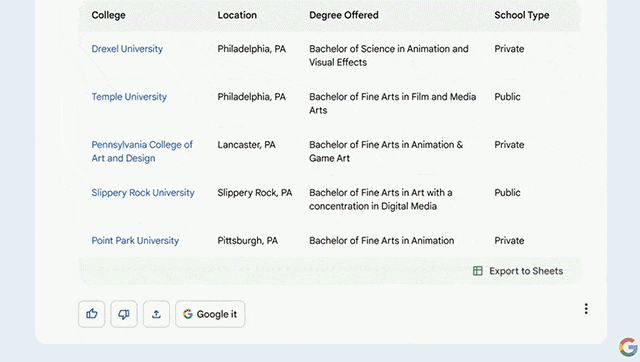This screenshot has width=640, height=362.
Task: Select the Lancaster, PA cell
Action: click(x=247, y=145)
